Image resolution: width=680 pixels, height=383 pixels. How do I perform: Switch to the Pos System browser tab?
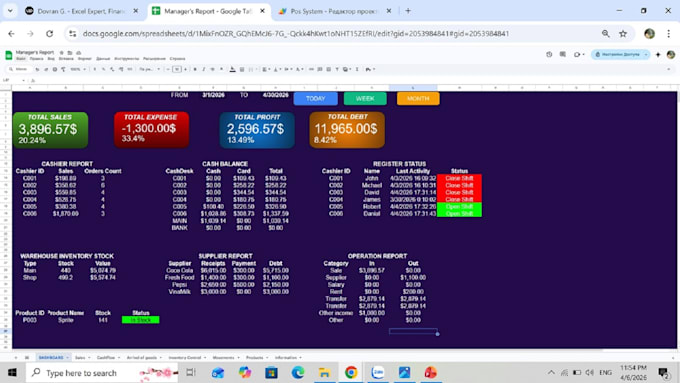tap(334, 11)
